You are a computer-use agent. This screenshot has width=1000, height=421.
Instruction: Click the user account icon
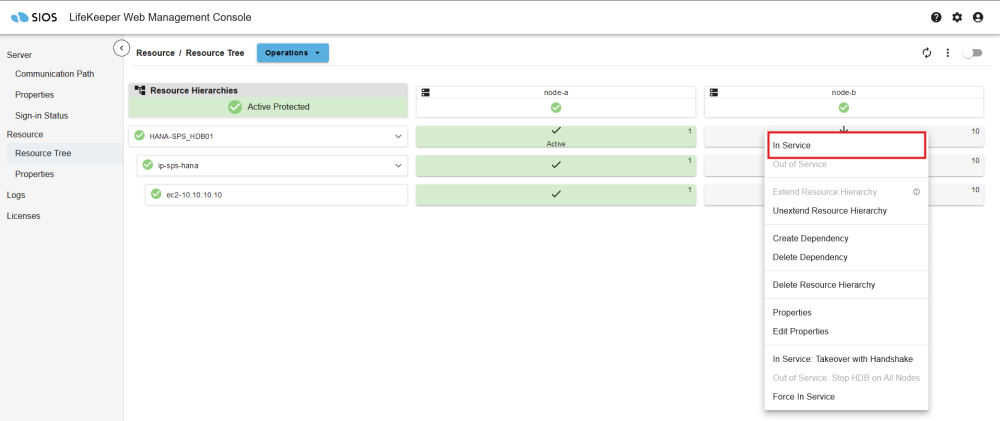(978, 17)
